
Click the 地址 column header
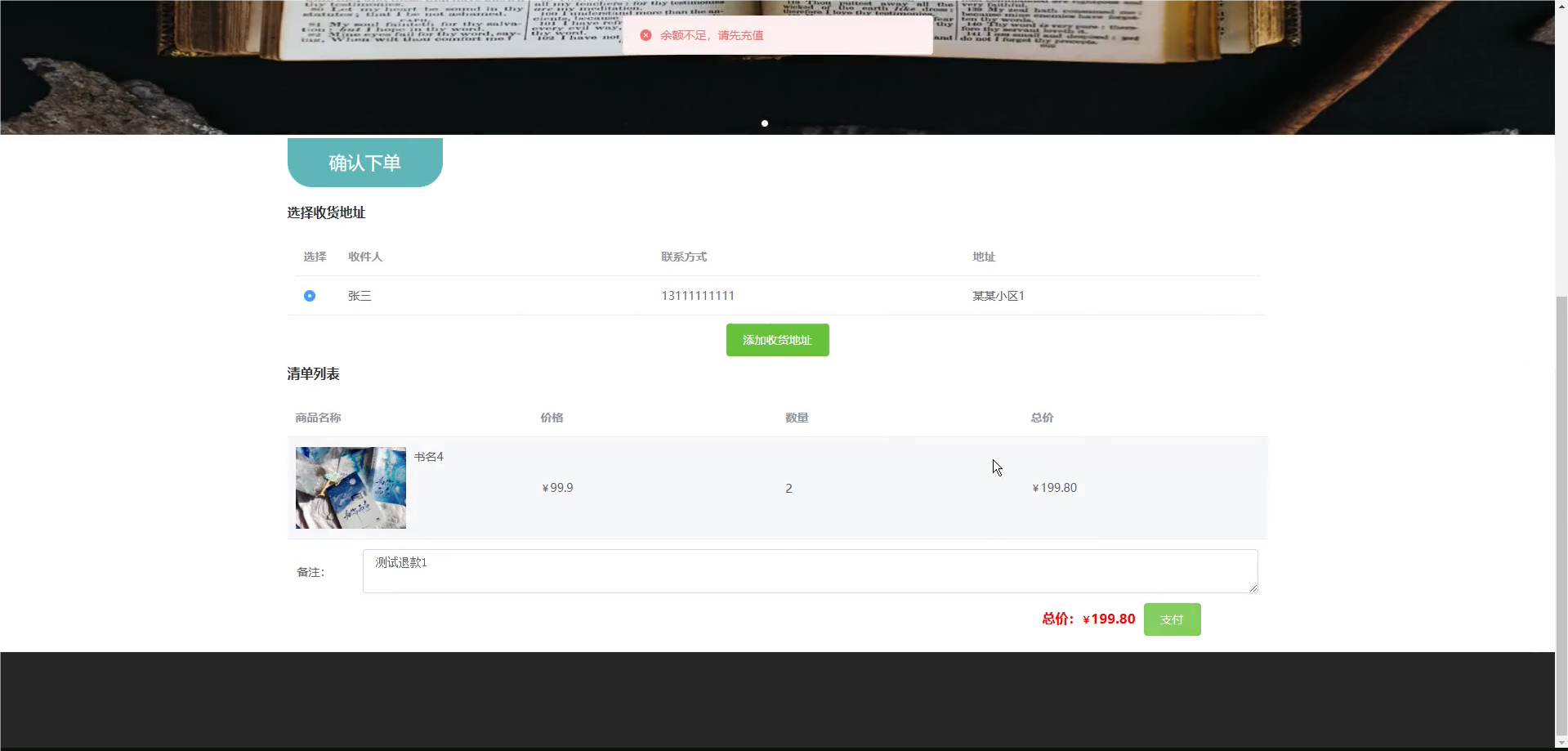(x=984, y=257)
